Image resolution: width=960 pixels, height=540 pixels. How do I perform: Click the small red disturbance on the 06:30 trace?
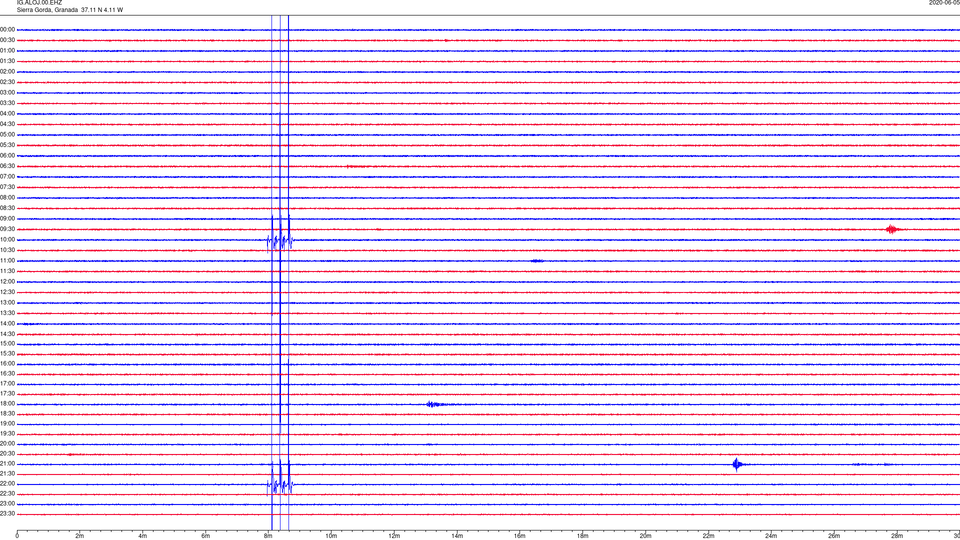(358, 166)
